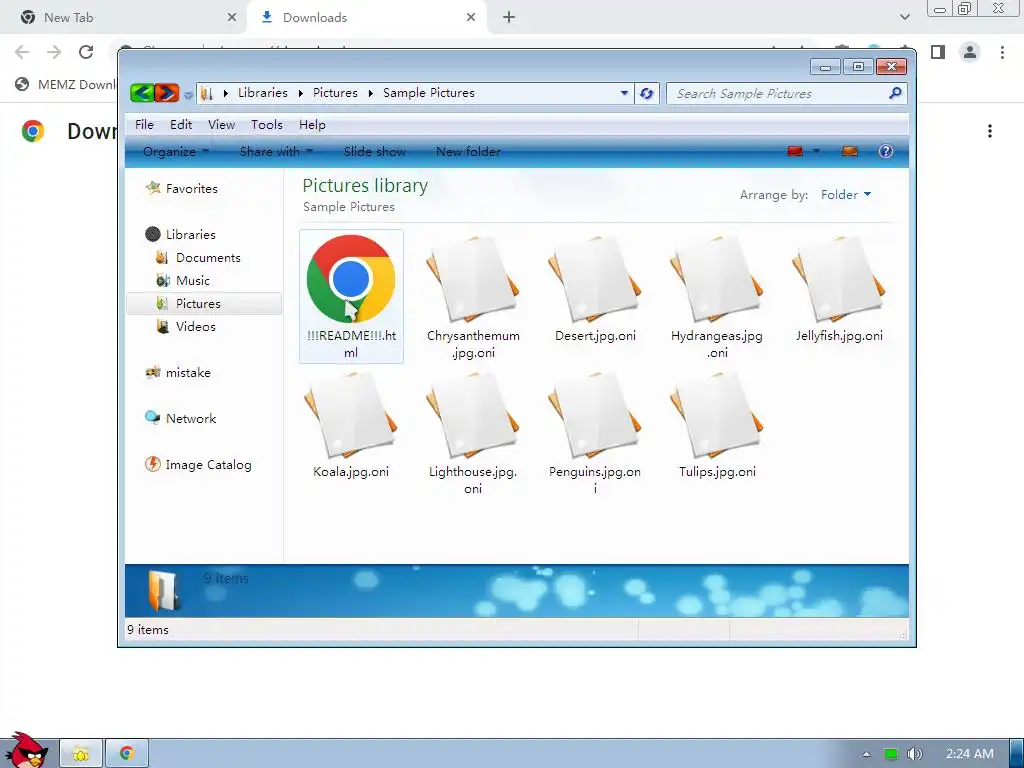Open the View menu
This screenshot has height=768, width=1024.
coord(221,125)
